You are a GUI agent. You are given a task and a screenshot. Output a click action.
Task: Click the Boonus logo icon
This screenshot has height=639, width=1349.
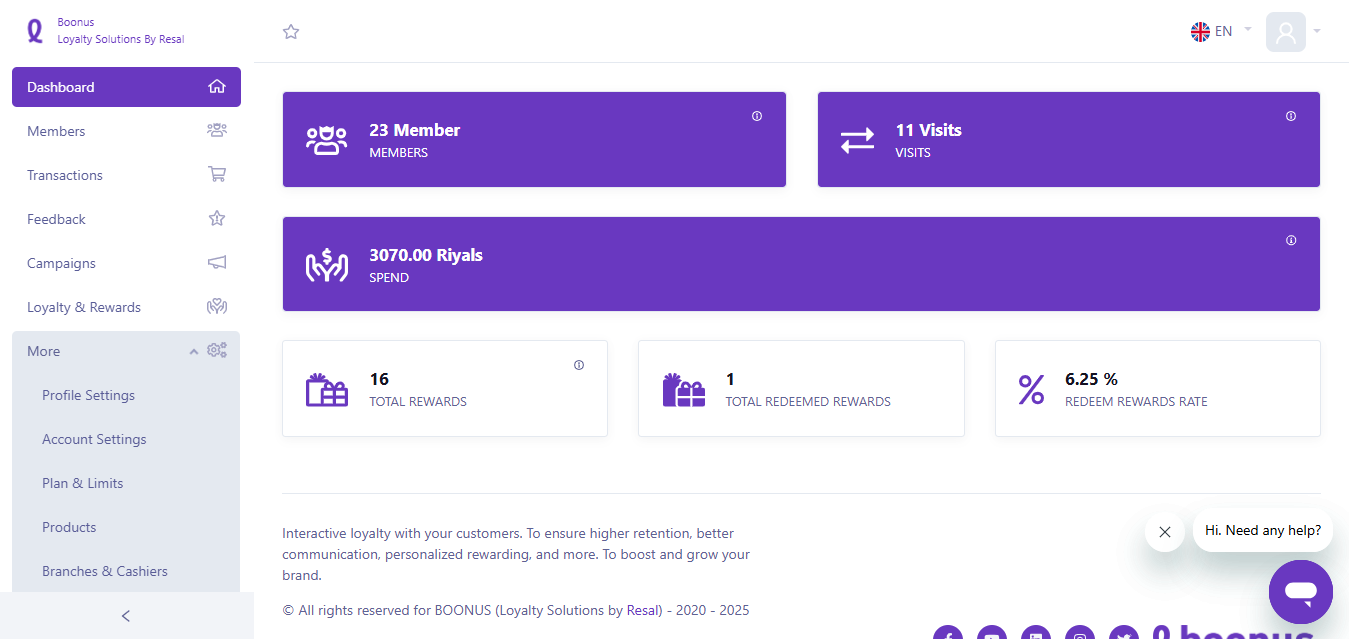35,31
